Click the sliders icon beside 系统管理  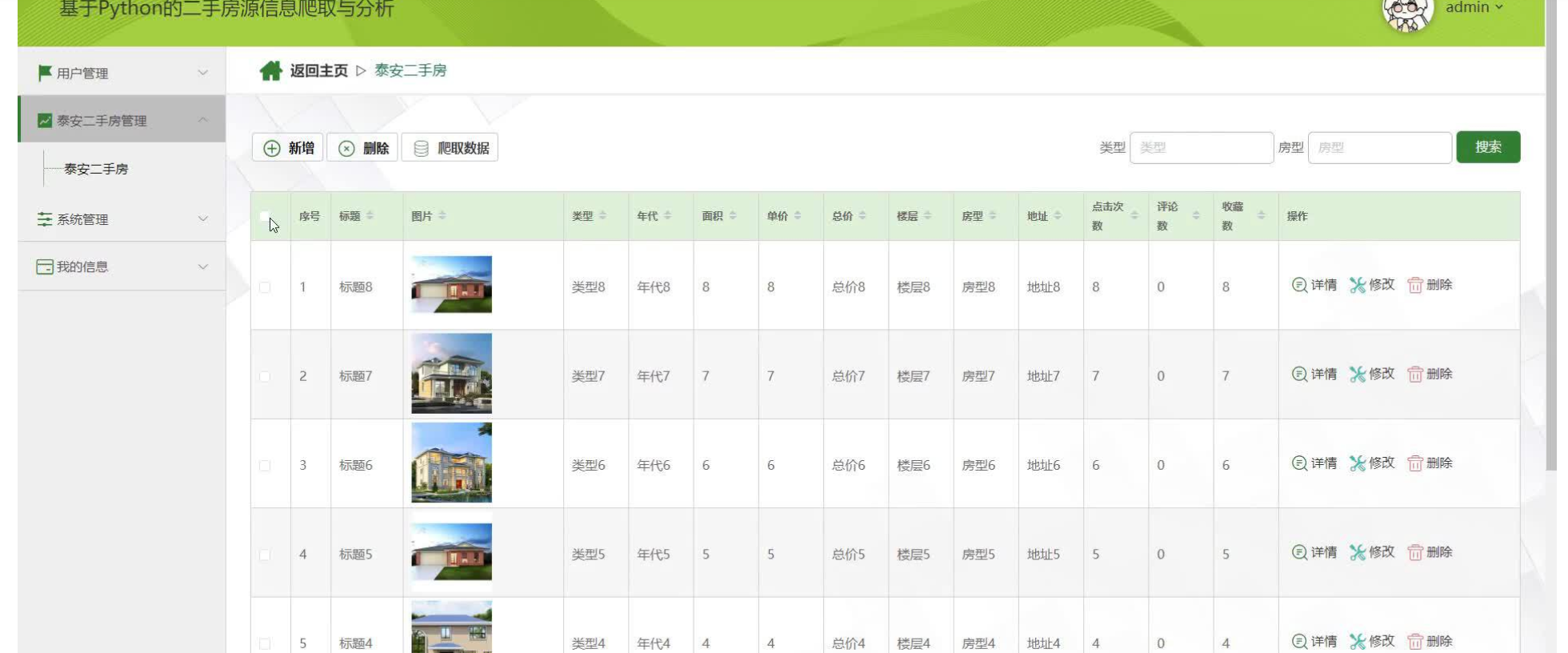point(45,218)
